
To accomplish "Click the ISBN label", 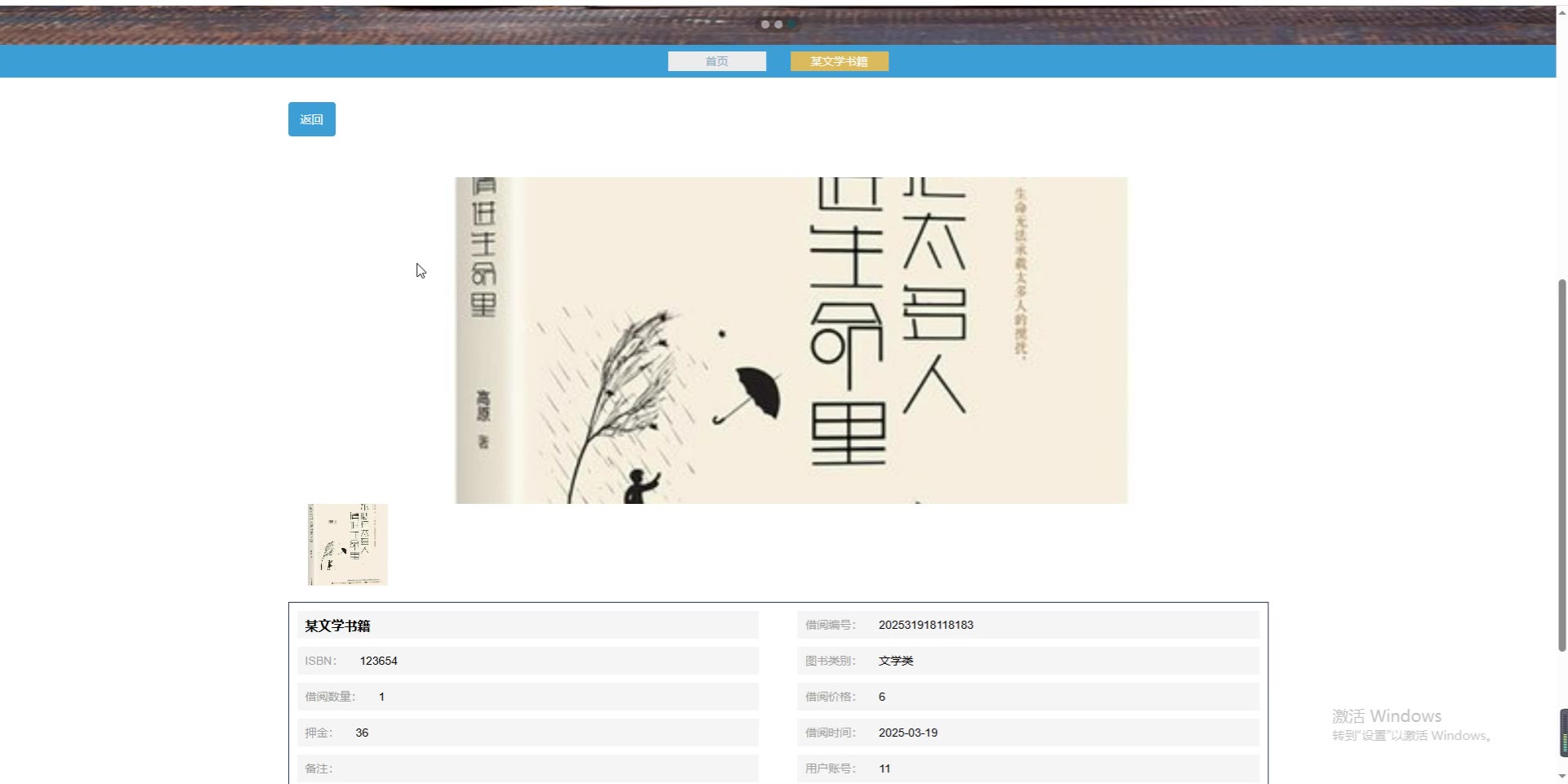I will point(321,661).
